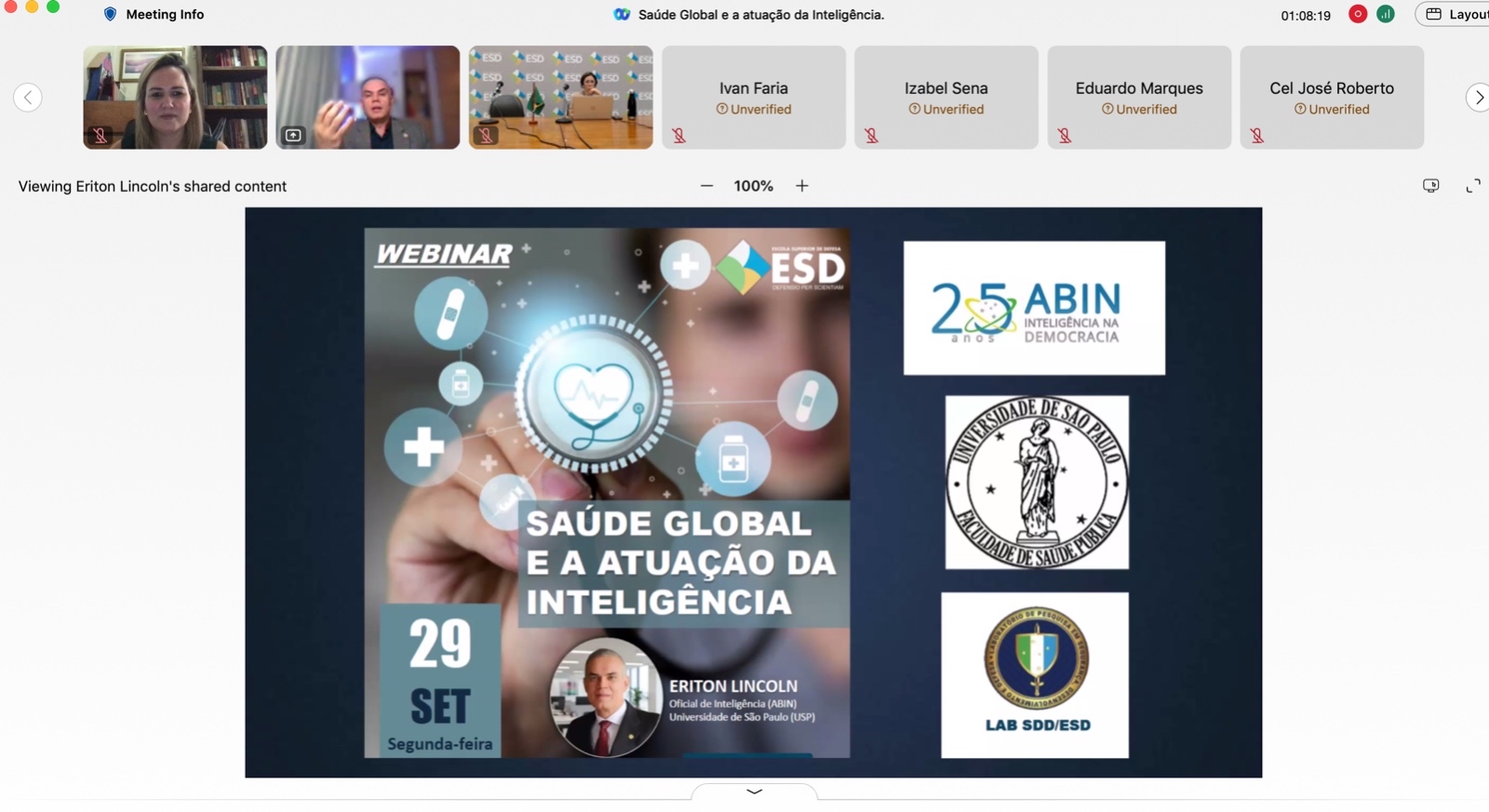The width and height of the screenshot is (1489, 812).
Task: Toggle muted microphone icon on Eduardo Marques tile
Action: click(1065, 136)
